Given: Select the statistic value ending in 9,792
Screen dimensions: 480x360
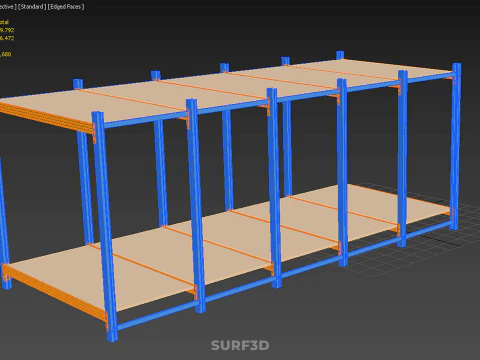Looking at the screenshot, I should coord(7,30).
